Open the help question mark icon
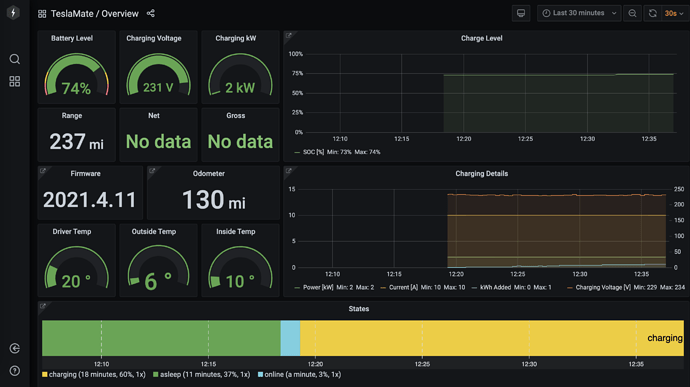This screenshot has height=387, width=690. [15, 371]
